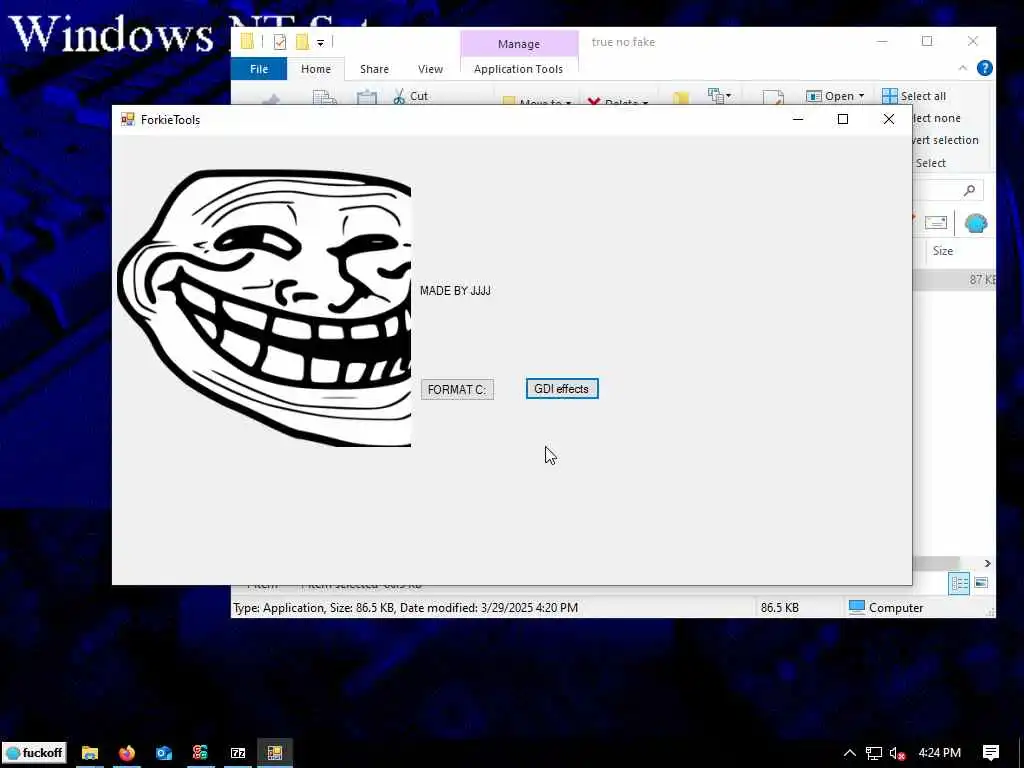Click the troll face image
The width and height of the screenshot is (1024, 768).
pyautogui.click(x=264, y=308)
